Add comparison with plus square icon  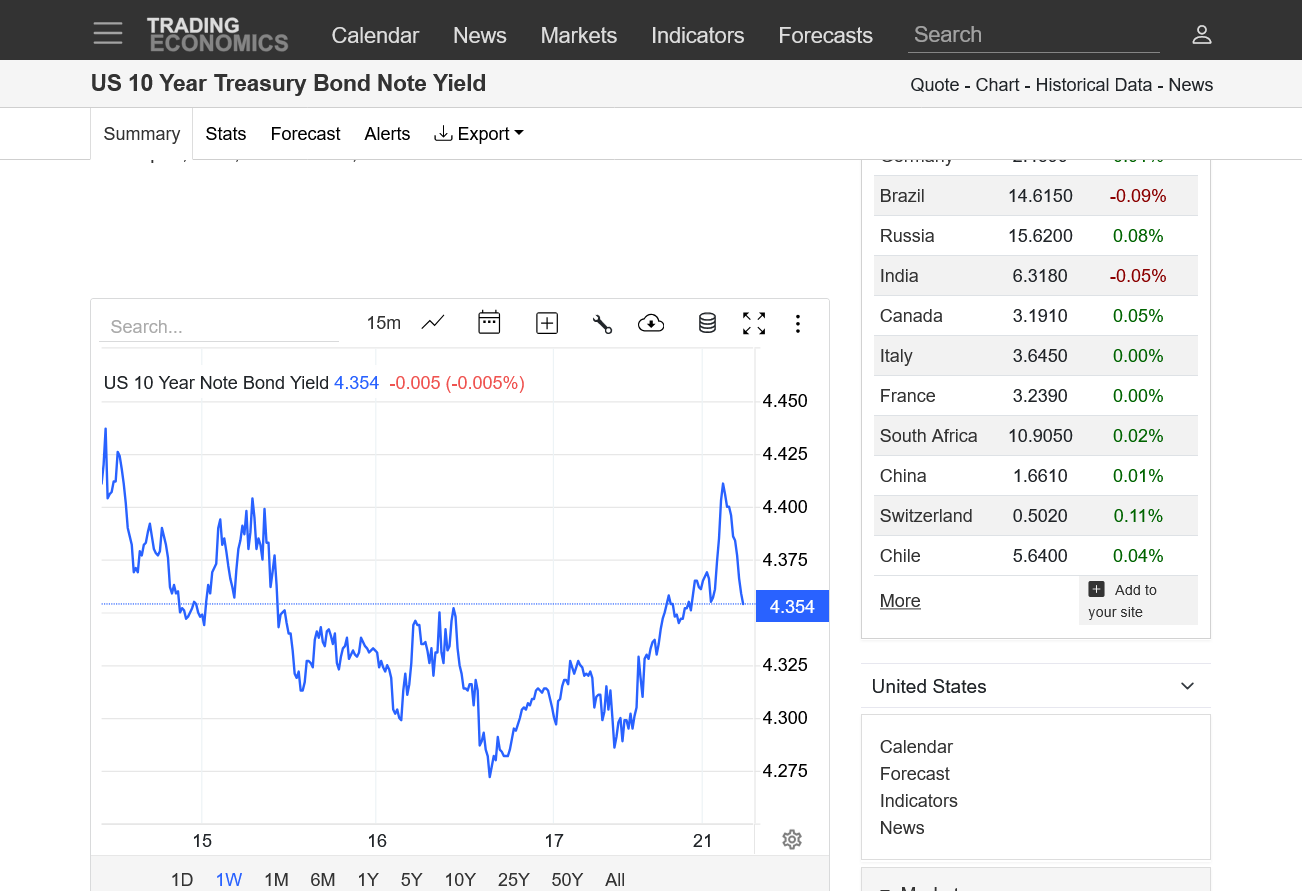pos(547,323)
